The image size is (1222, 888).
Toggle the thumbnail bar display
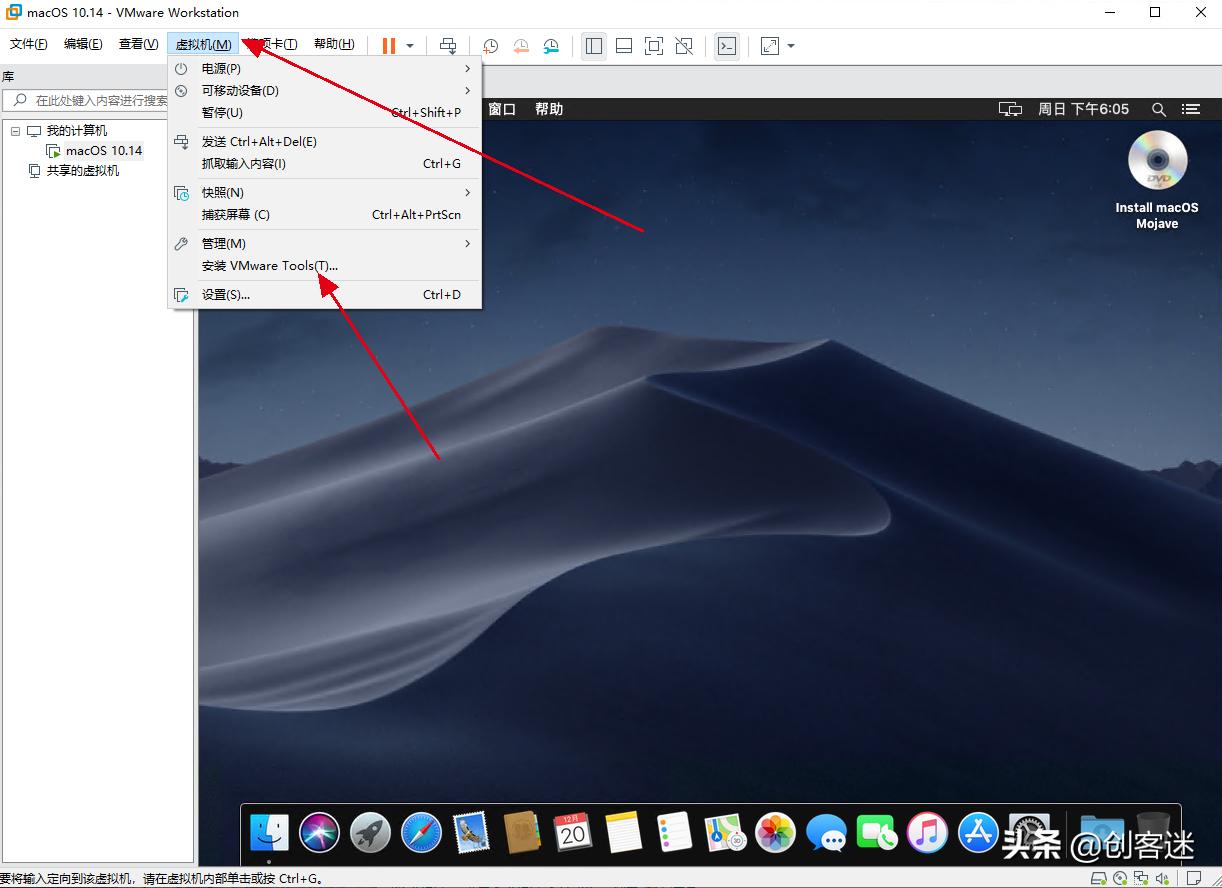point(624,45)
